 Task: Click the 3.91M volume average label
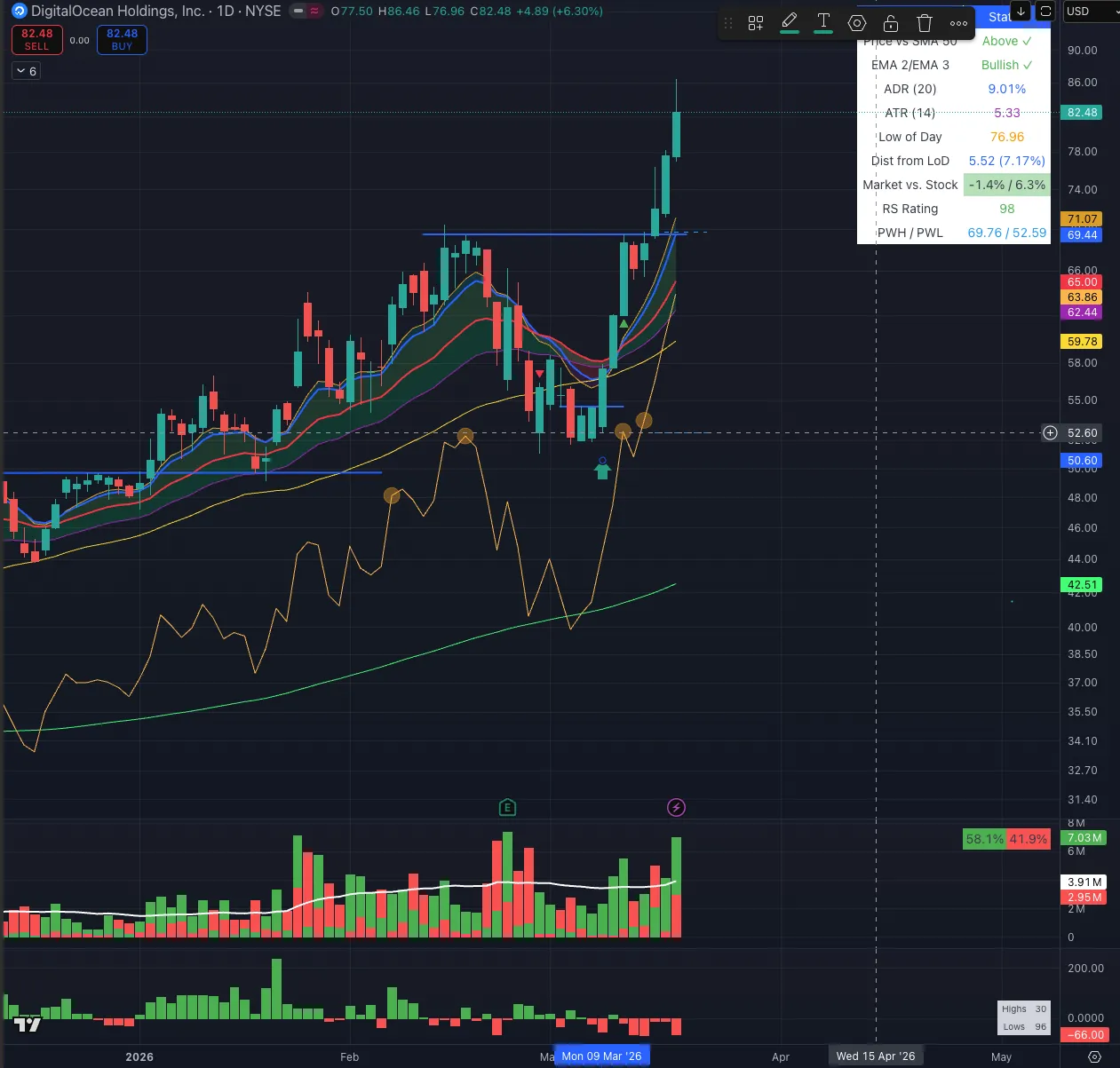point(1084,882)
